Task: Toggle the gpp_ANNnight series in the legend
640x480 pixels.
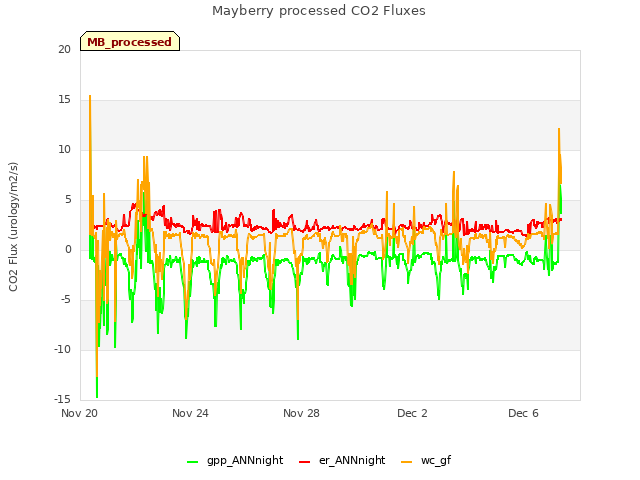Action: click(x=235, y=461)
